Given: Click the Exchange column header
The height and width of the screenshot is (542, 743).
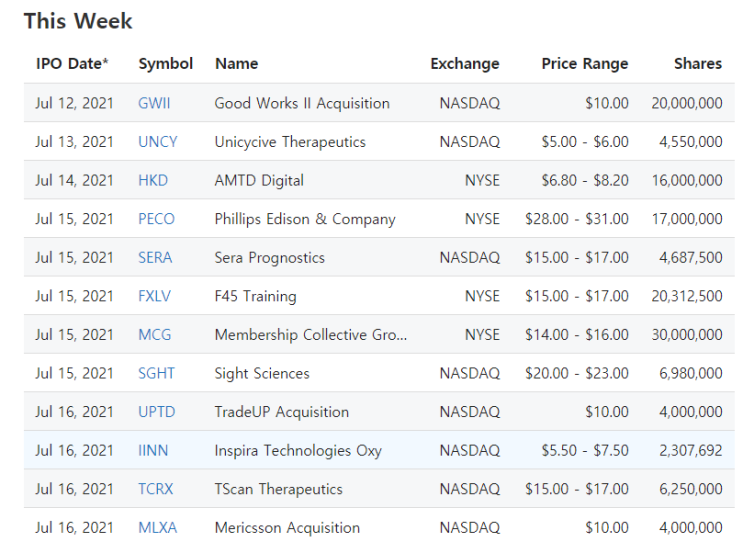Looking at the screenshot, I should tap(465, 64).
